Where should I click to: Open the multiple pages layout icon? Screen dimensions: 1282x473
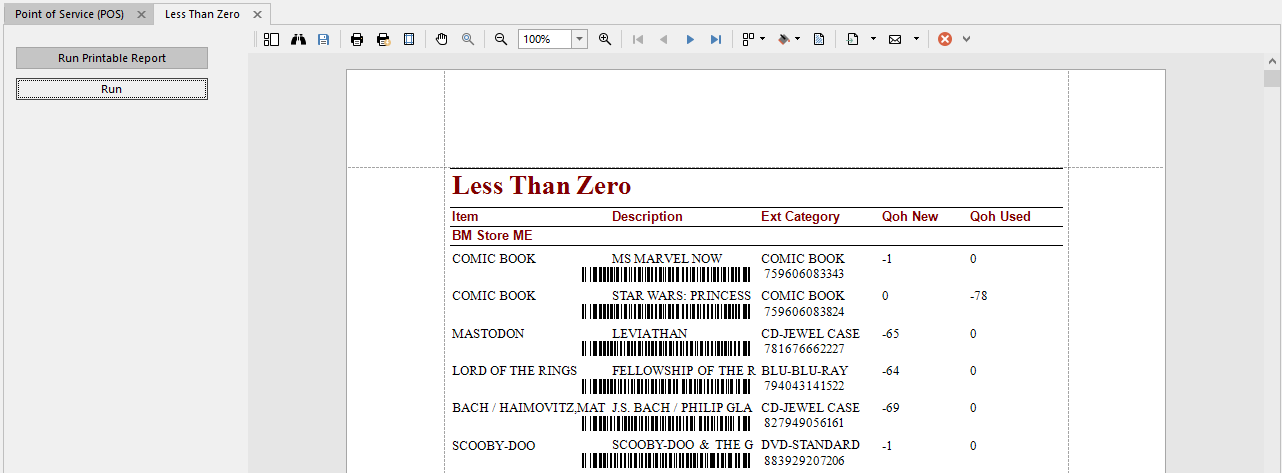click(x=748, y=39)
